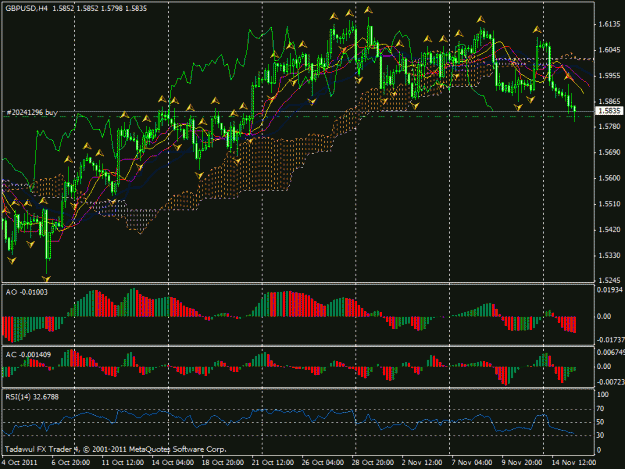Click the 1.6135 price scale value

[x=609, y=25]
